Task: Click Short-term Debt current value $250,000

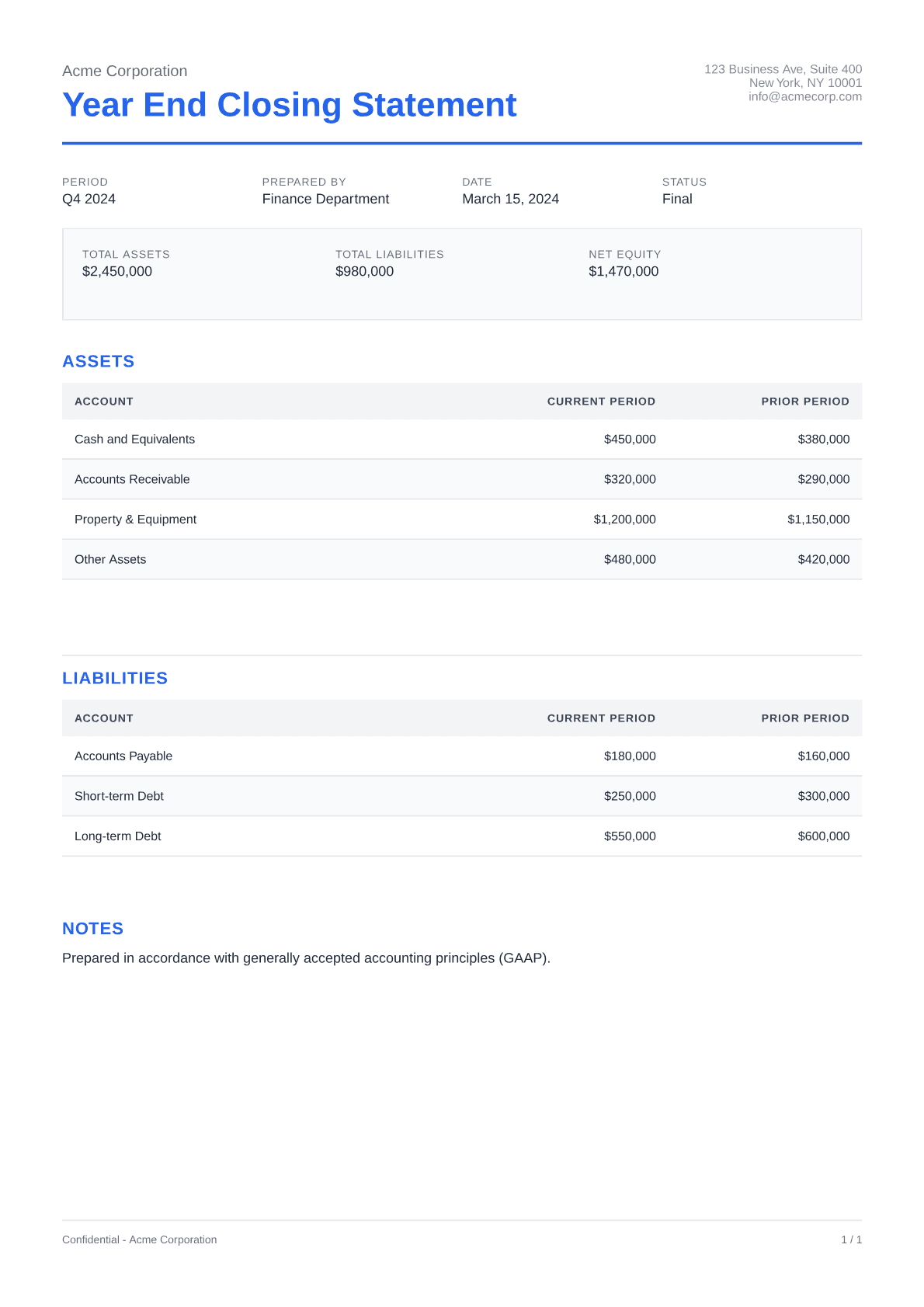Action: [629, 796]
